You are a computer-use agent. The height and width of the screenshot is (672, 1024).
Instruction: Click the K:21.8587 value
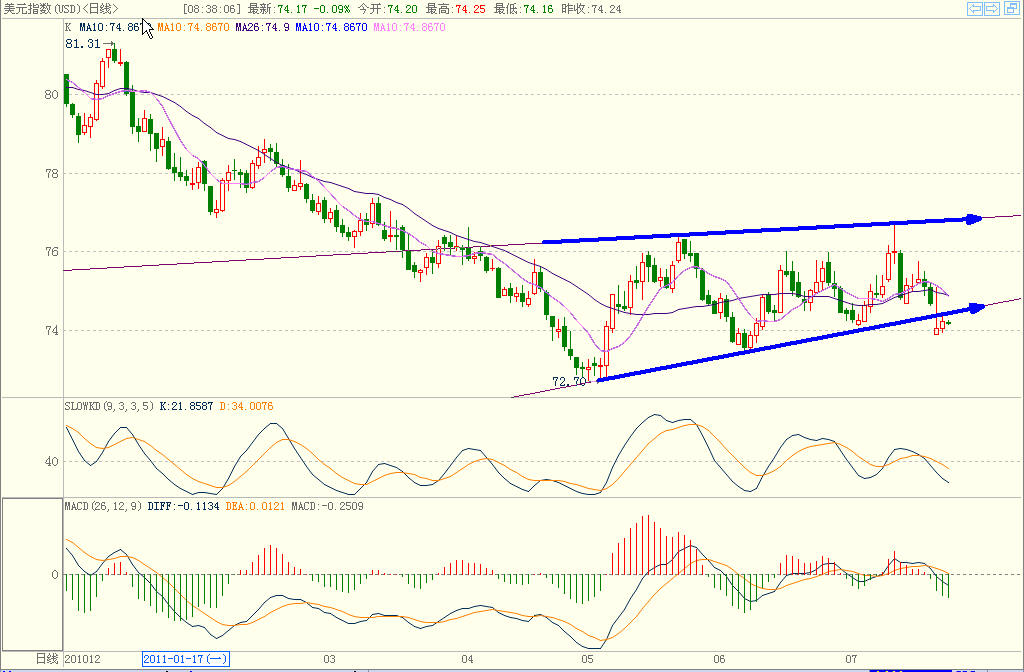click(186, 406)
